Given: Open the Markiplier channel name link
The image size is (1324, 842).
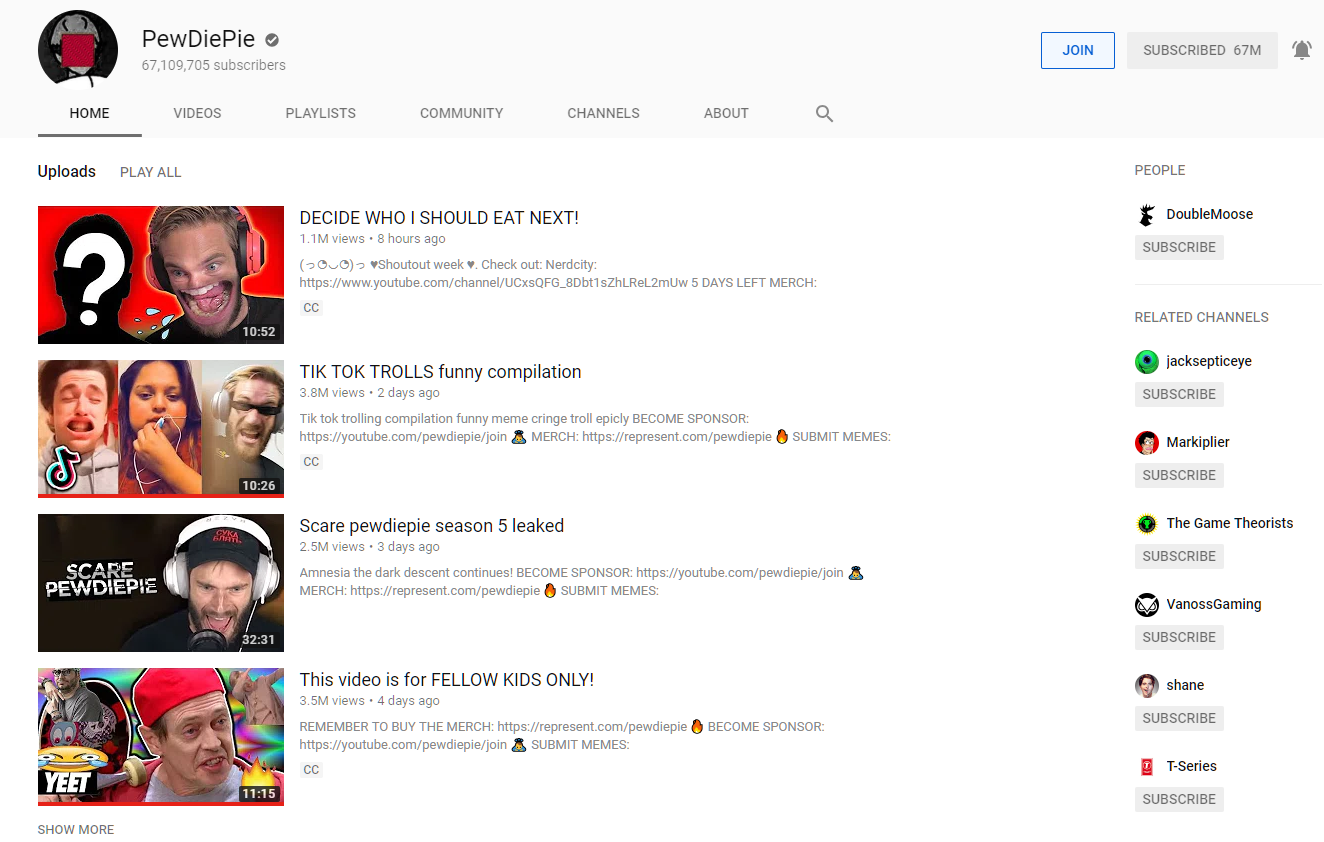Looking at the screenshot, I should pyautogui.click(x=1198, y=442).
